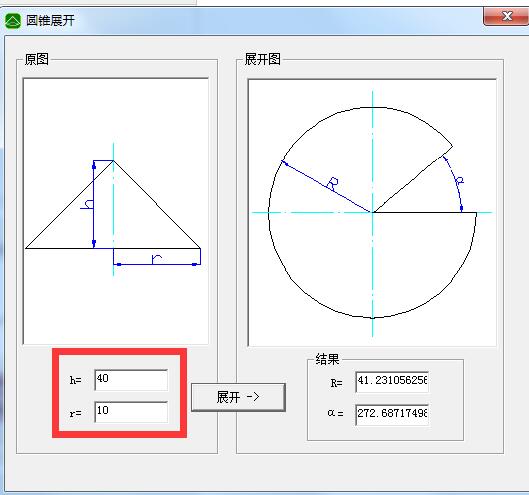This screenshot has width=529, height=495.
Task: Click the h= height input field
Action: tap(131, 380)
